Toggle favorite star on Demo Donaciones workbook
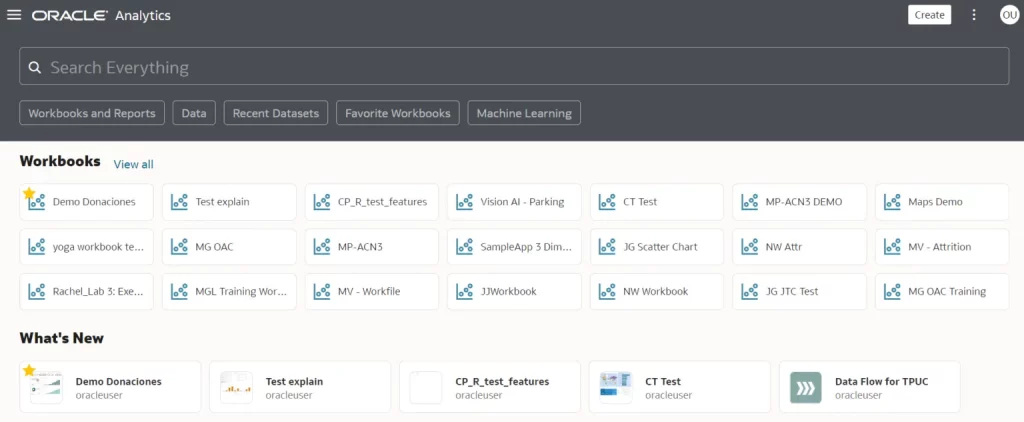The image size is (1024, 422). 29,192
